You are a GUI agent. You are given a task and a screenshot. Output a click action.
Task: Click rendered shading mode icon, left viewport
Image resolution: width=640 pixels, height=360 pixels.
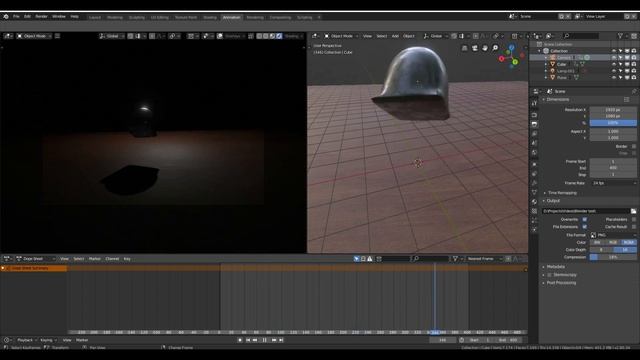(279, 36)
